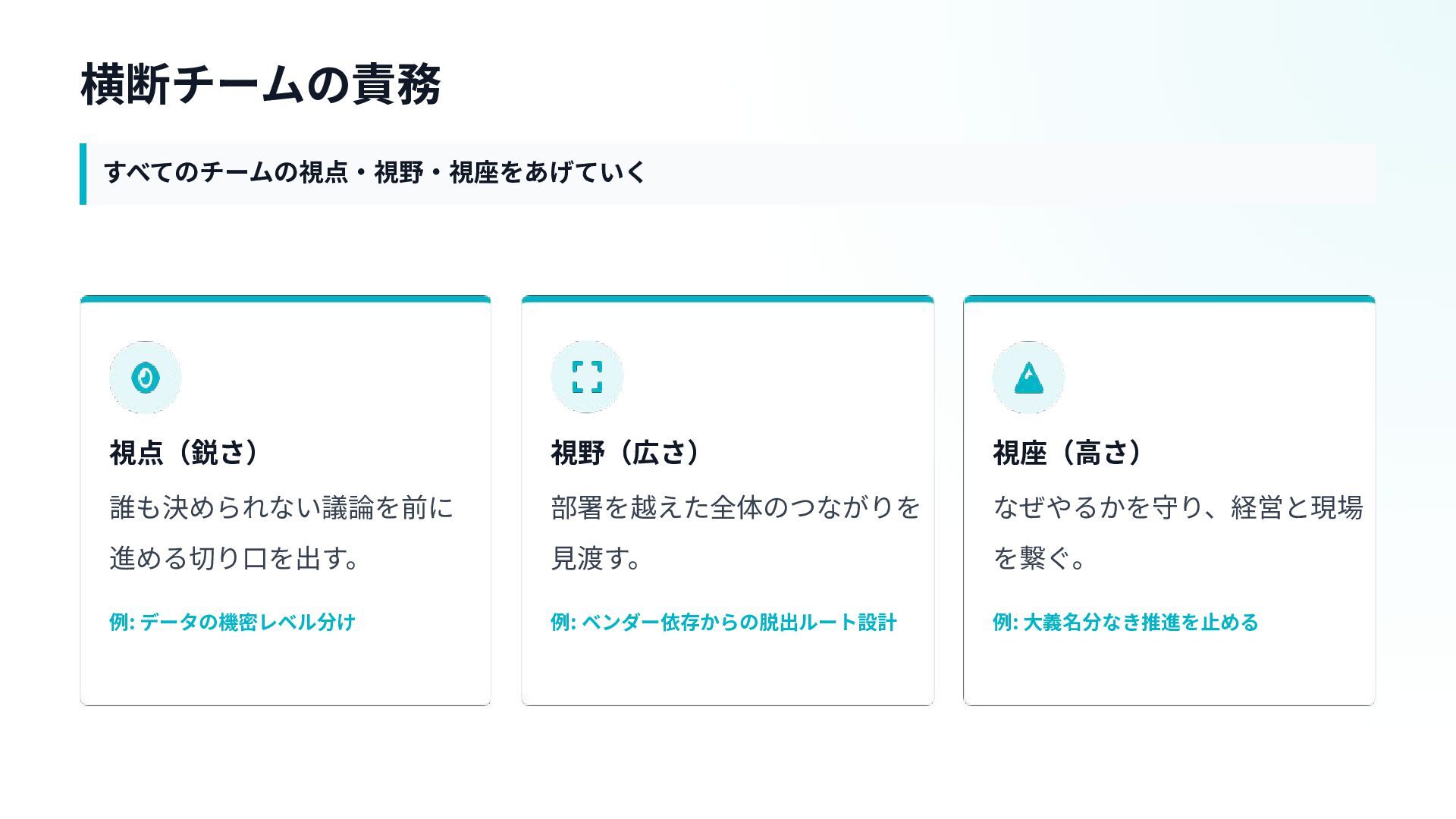Viewport: 1456px width, 819px height.
Task: Open the example ベンダー依存からの脱出ルート設計
Action: (x=723, y=623)
